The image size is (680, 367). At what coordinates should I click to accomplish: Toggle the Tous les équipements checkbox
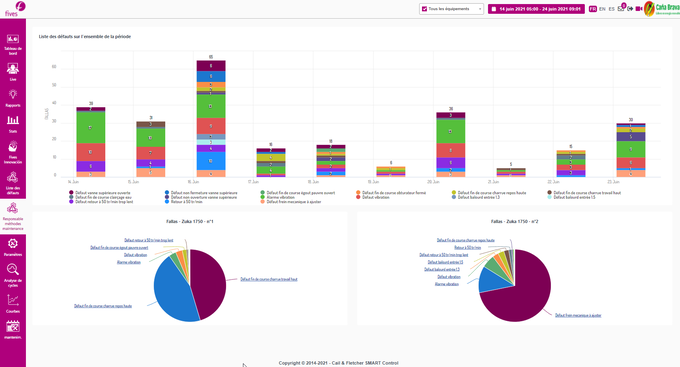(424, 9)
